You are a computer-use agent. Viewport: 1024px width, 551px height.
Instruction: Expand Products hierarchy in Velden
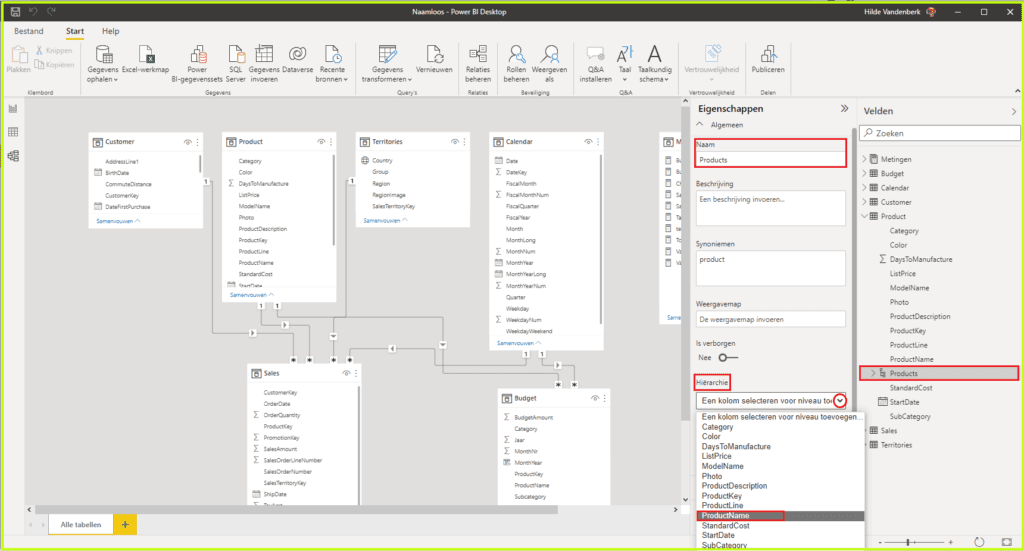pos(873,373)
